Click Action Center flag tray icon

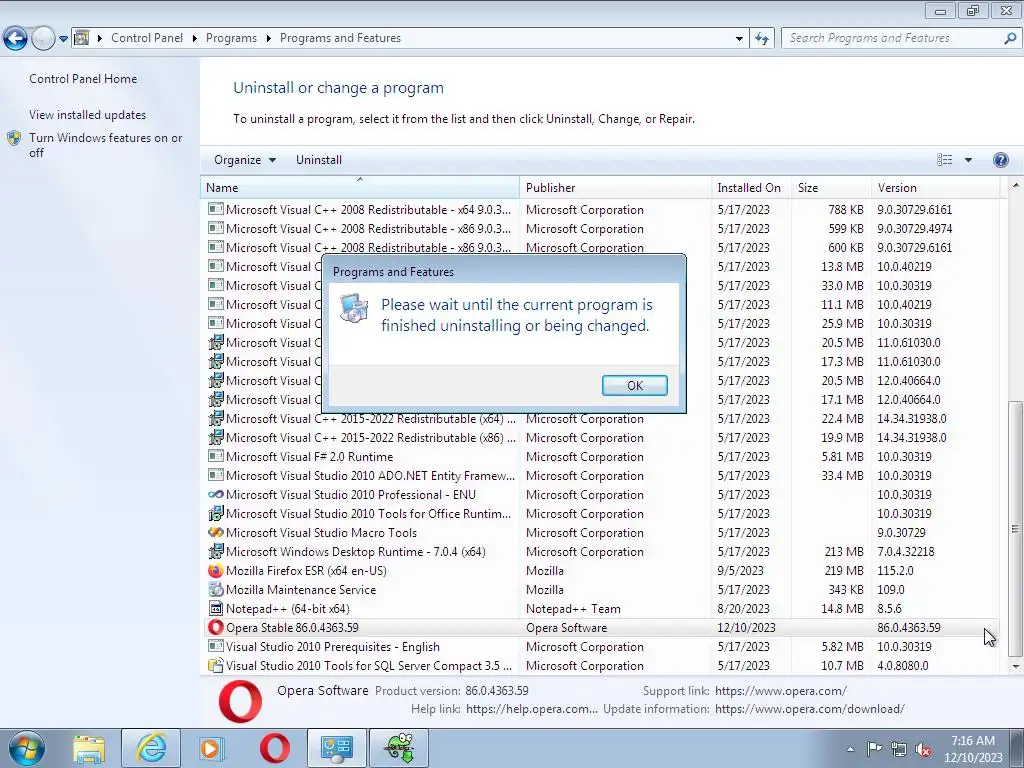(874, 749)
